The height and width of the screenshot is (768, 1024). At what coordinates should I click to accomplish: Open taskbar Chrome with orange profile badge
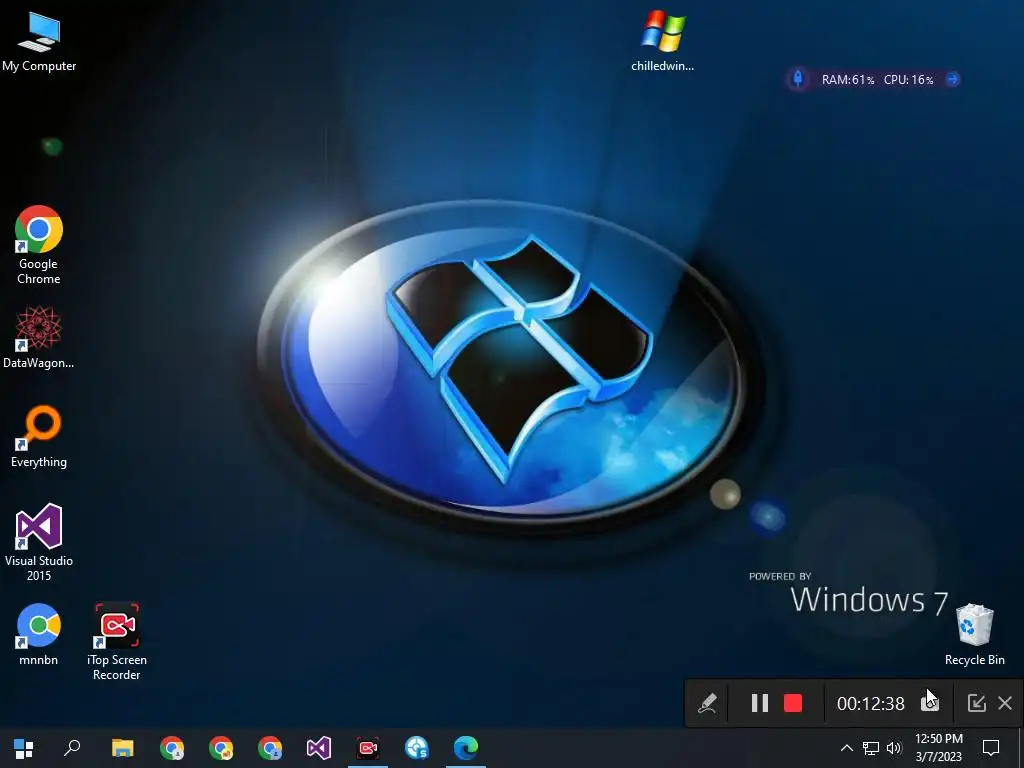click(221, 748)
